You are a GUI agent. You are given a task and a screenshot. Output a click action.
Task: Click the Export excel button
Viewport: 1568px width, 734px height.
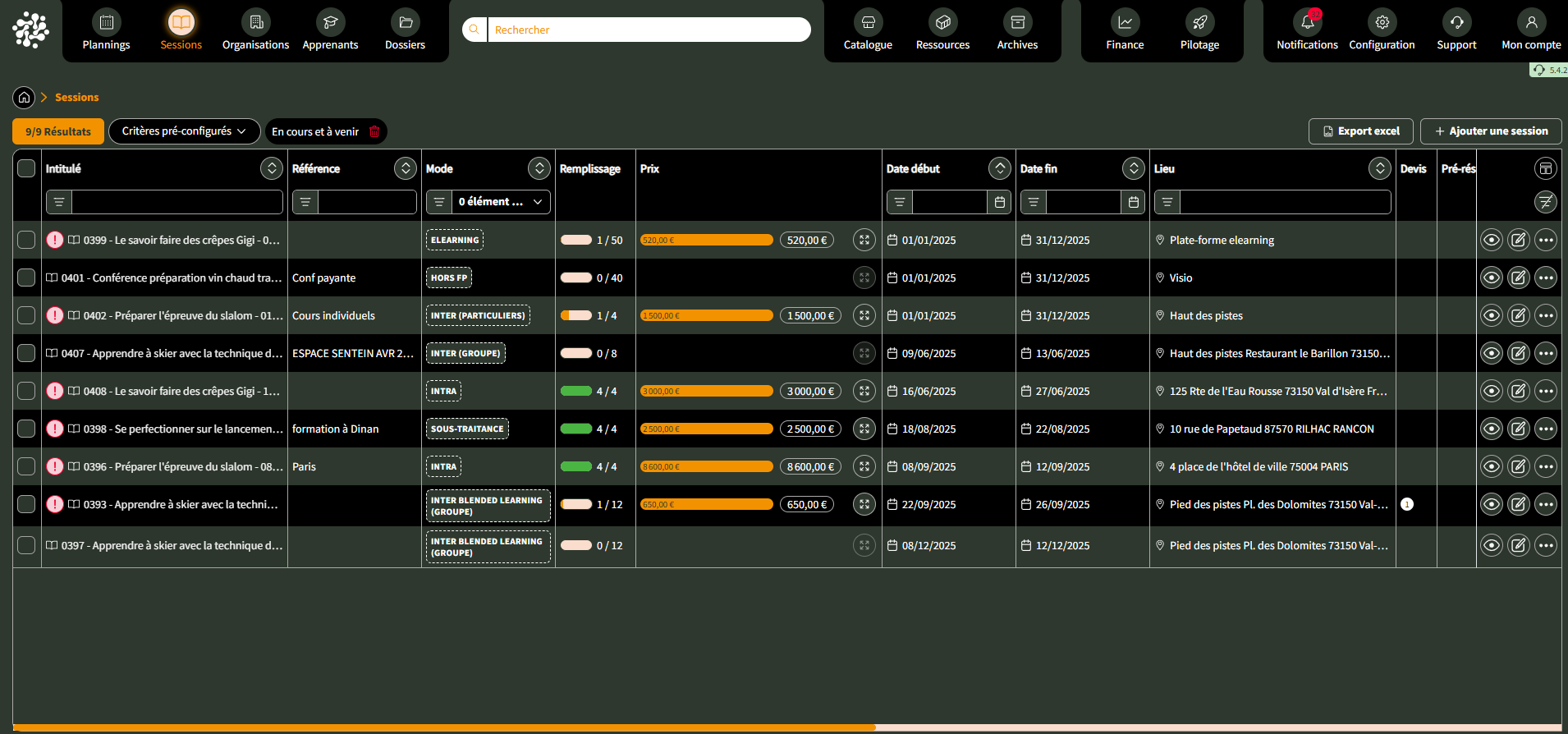point(1360,131)
